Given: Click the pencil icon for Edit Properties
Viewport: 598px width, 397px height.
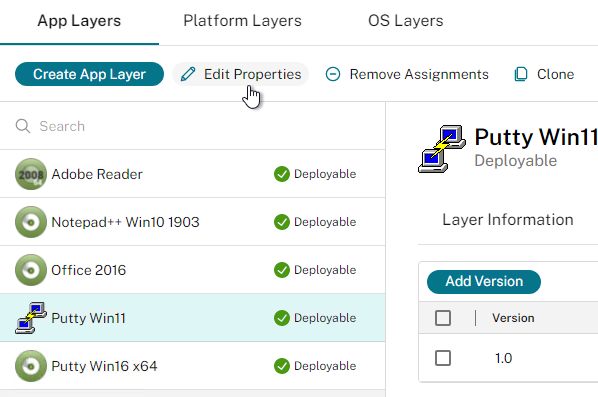Looking at the screenshot, I should 188,74.
